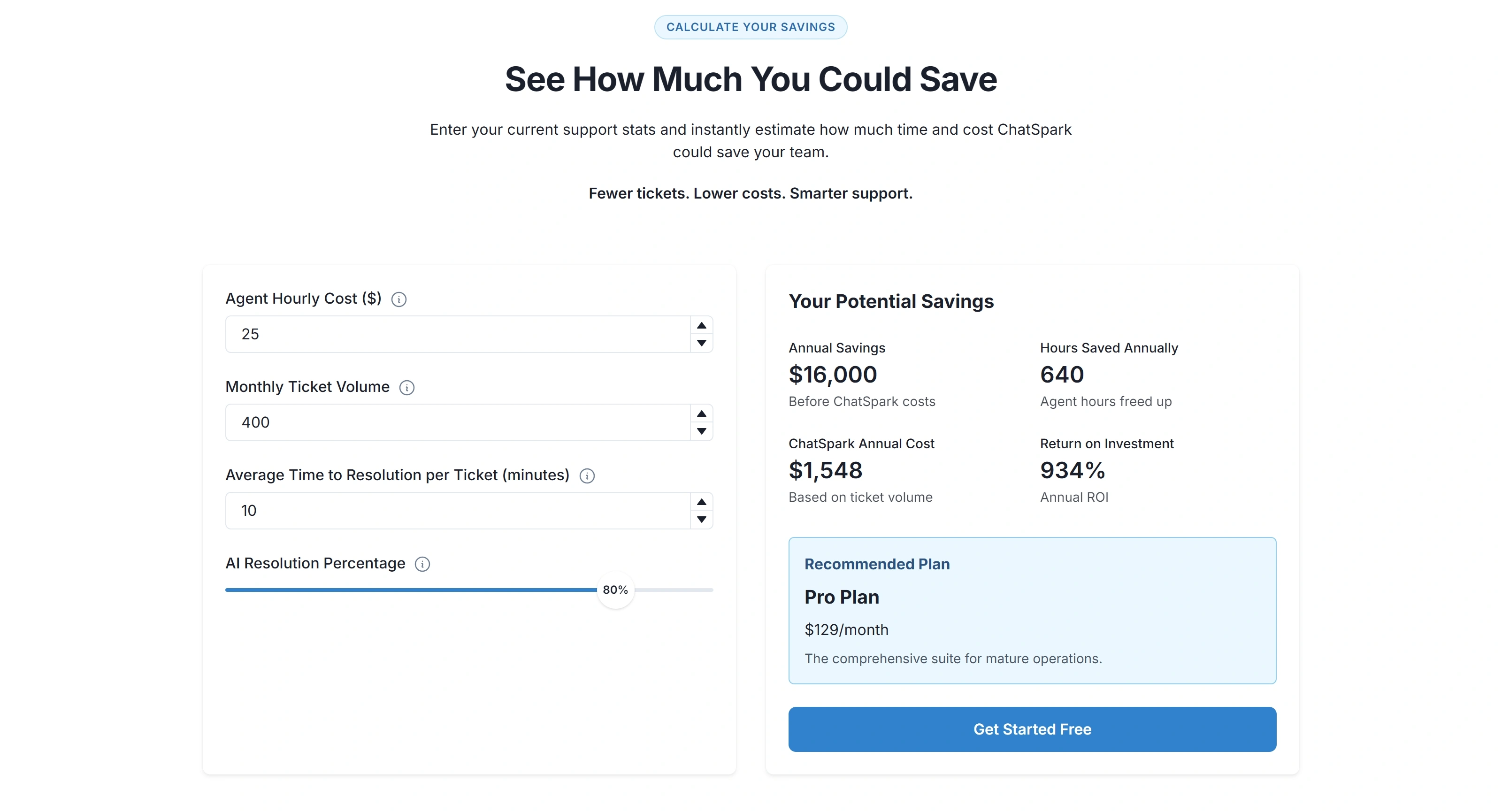Focus the Monthly Ticket Volume field showing 400
This screenshot has height=812, width=1502.
click(458, 422)
